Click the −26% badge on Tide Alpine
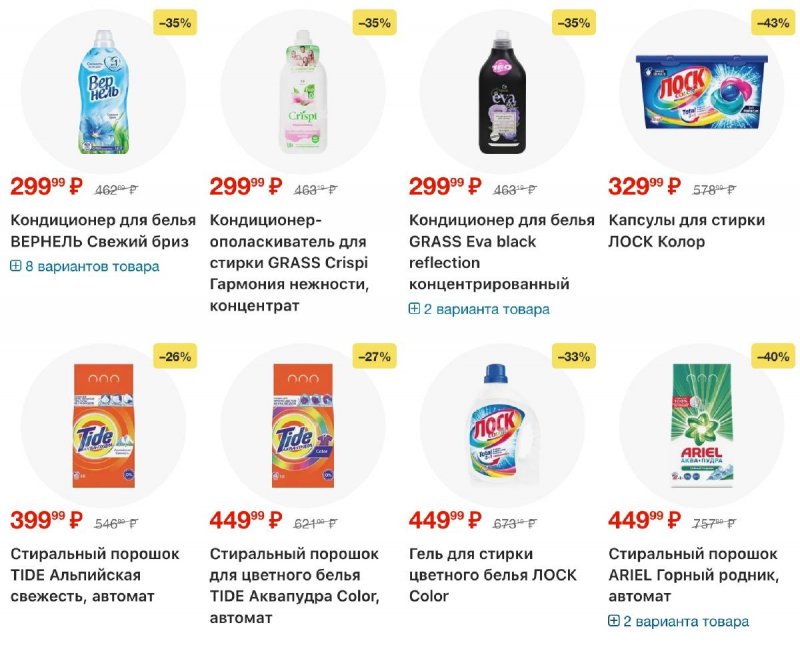800x647 pixels. click(x=173, y=355)
